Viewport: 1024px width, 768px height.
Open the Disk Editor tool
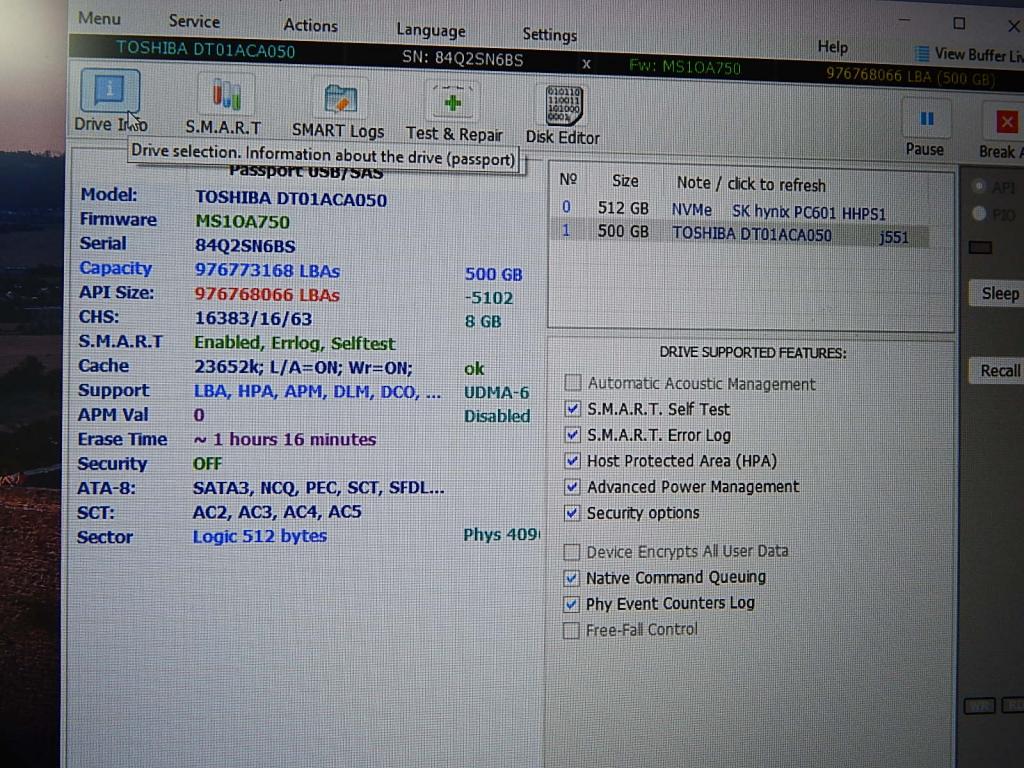[x=563, y=106]
